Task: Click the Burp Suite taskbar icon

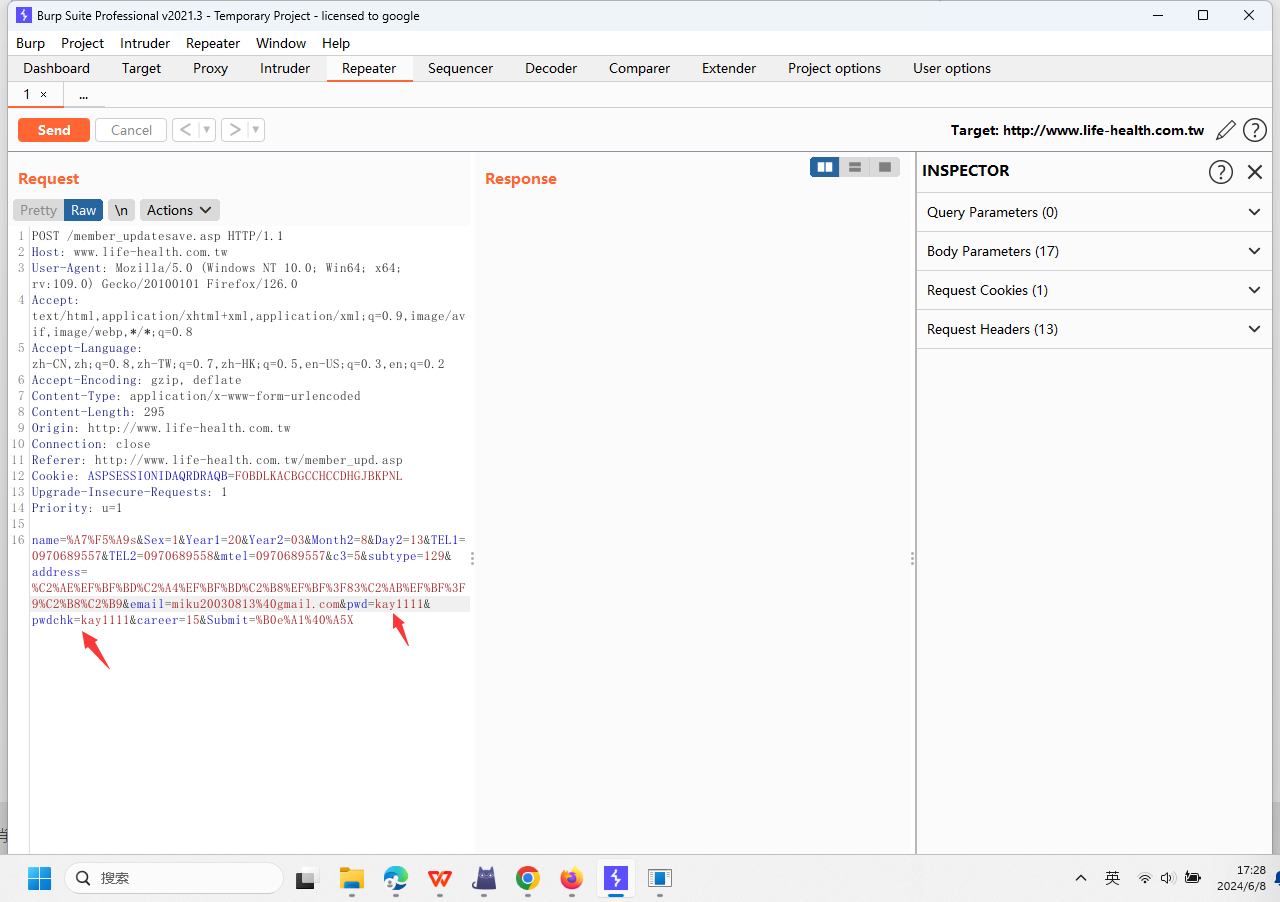Action: click(615, 878)
